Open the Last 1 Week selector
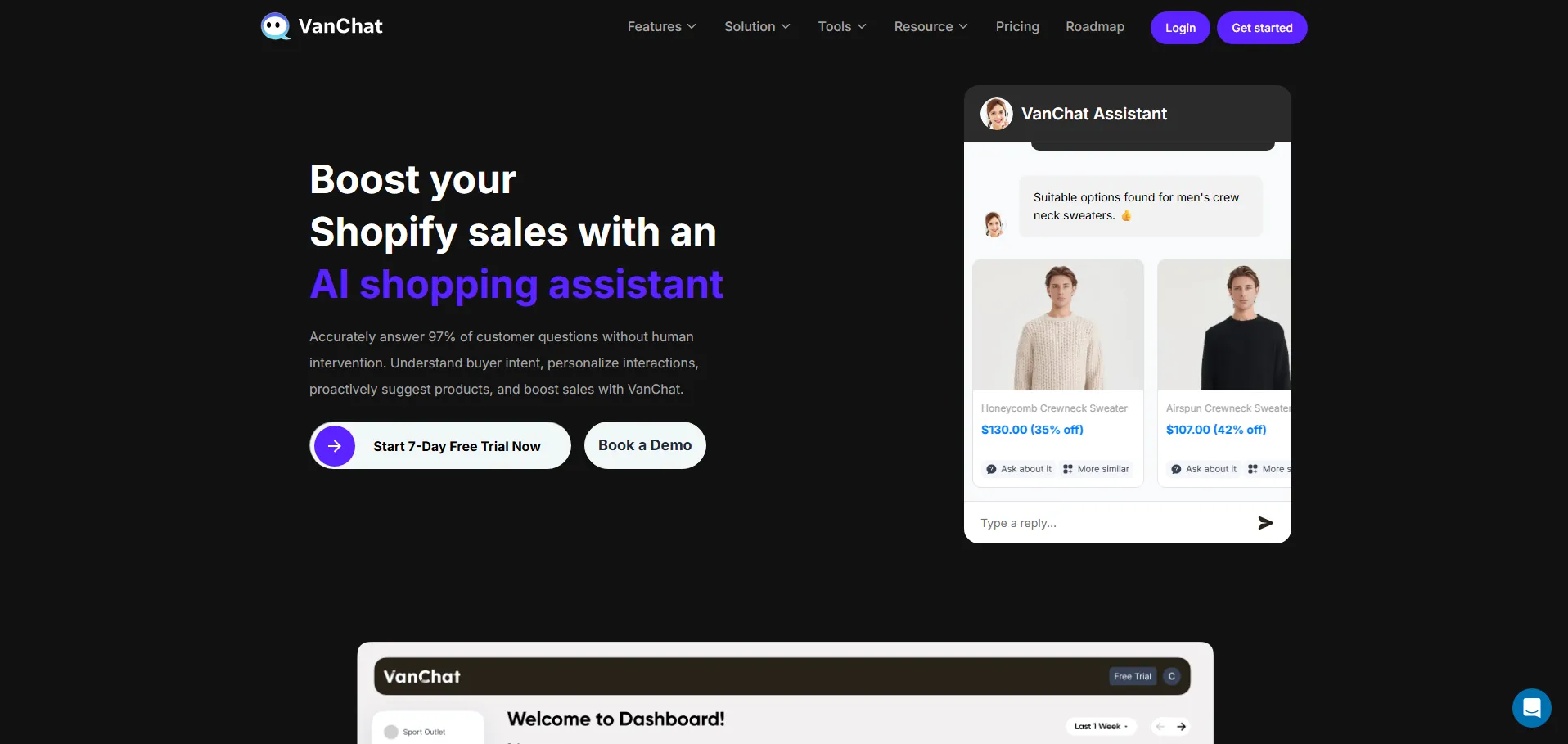 coord(1101,726)
